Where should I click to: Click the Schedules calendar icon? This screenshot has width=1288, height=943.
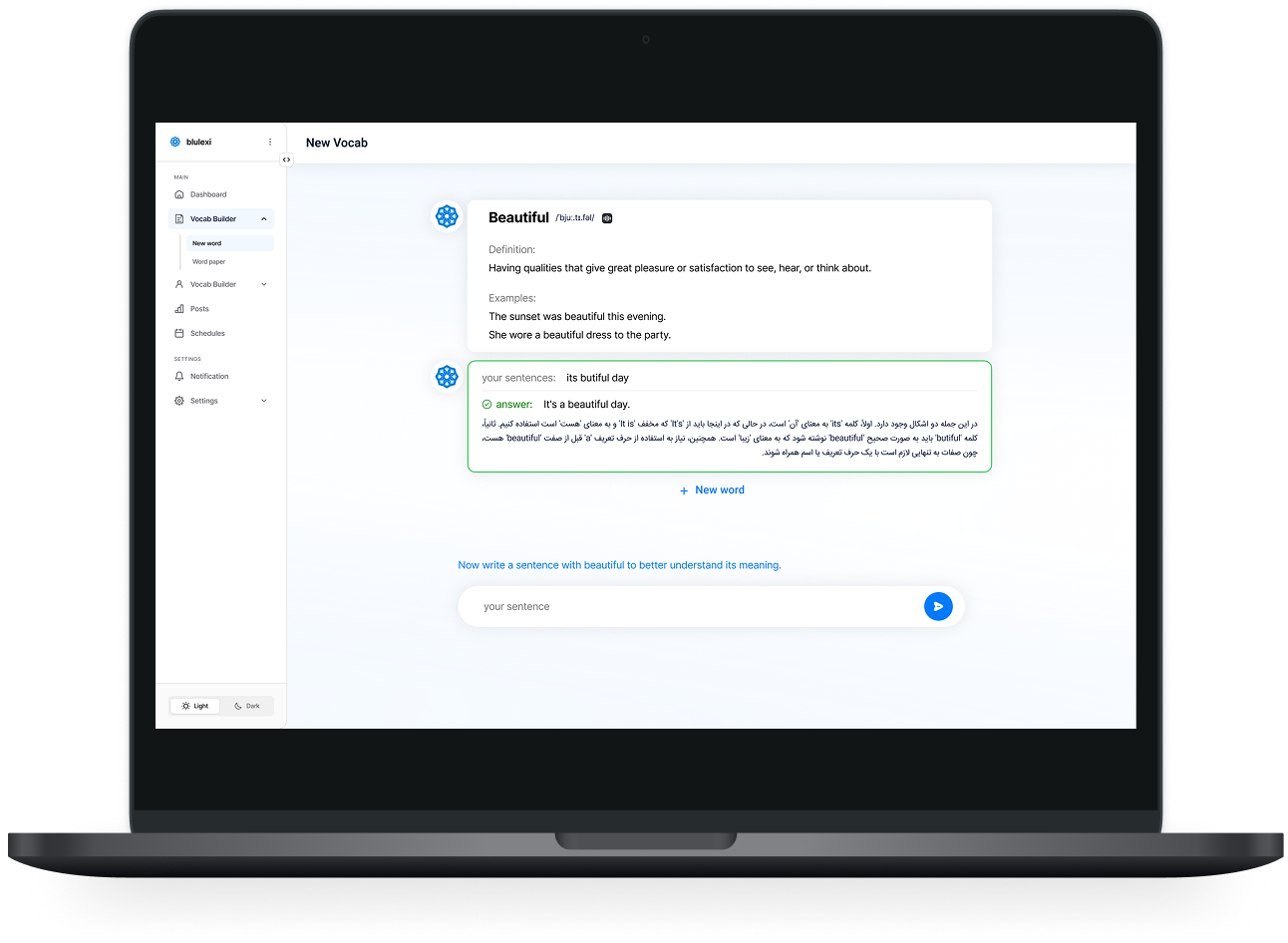tap(179, 333)
